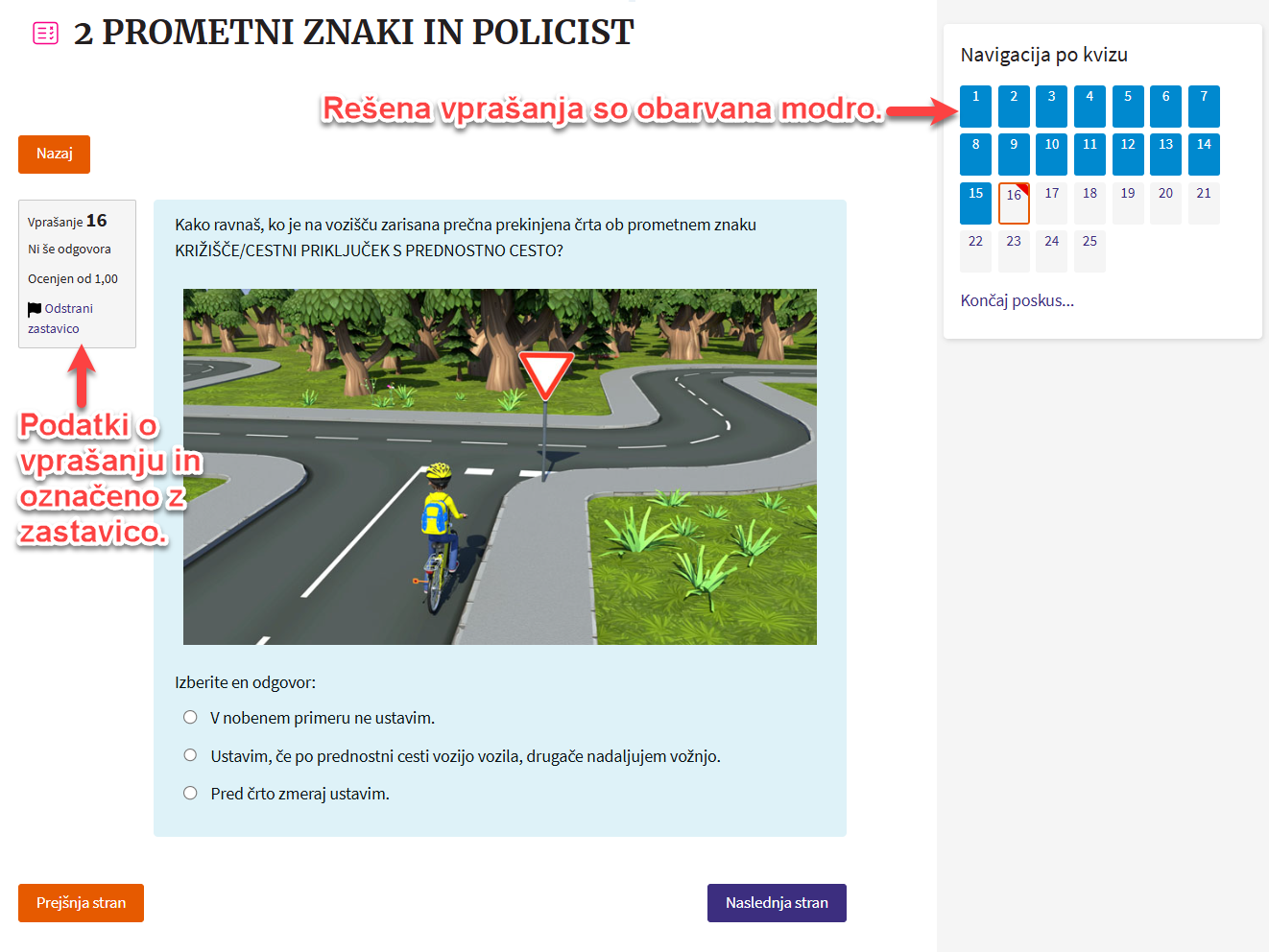The width and height of the screenshot is (1269, 952).
Task: Jump to question 22 in navigation
Action: (975, 251)
